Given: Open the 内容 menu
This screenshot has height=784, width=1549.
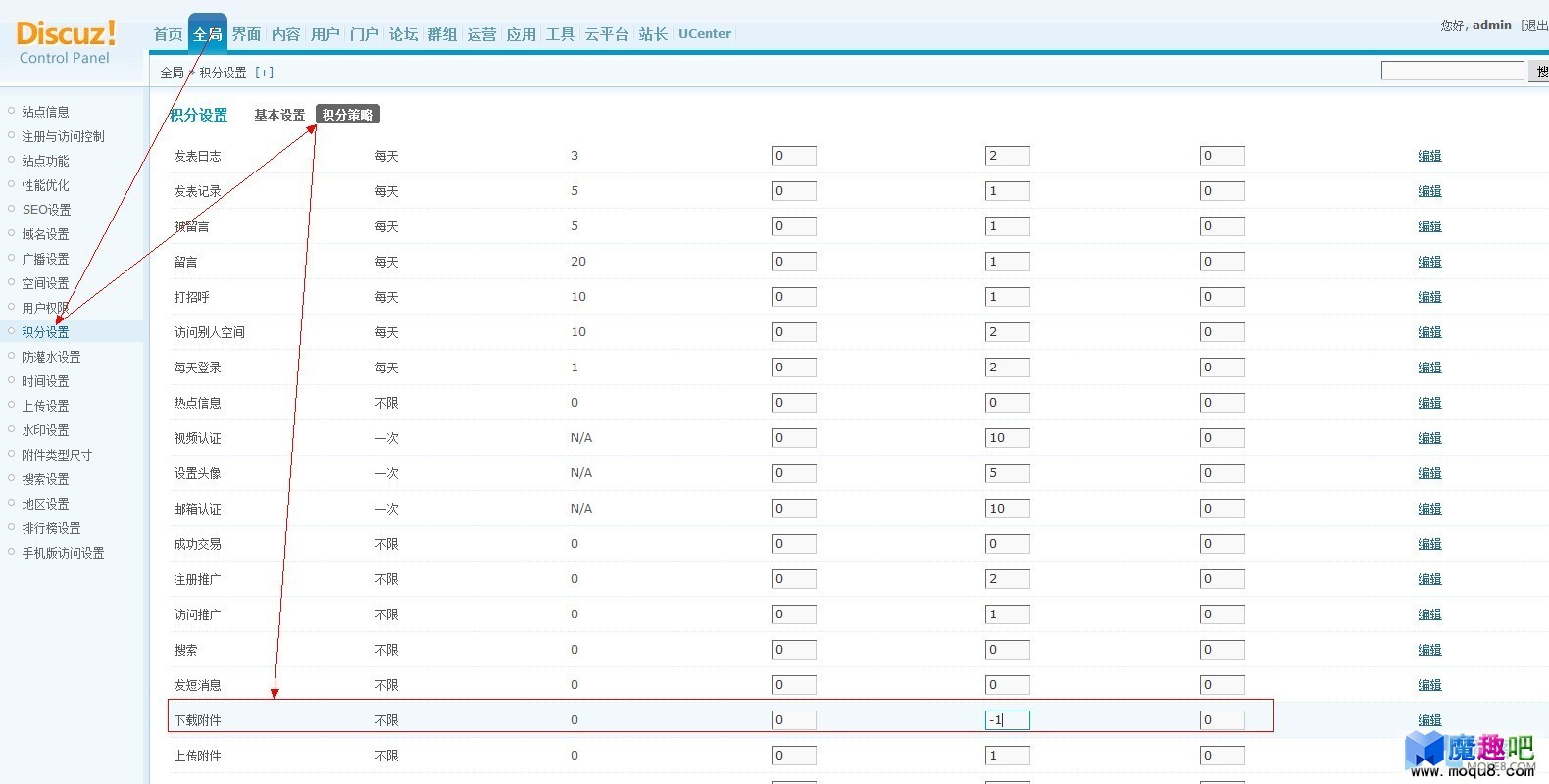Looking at the screenshot, I should point(285,34).
